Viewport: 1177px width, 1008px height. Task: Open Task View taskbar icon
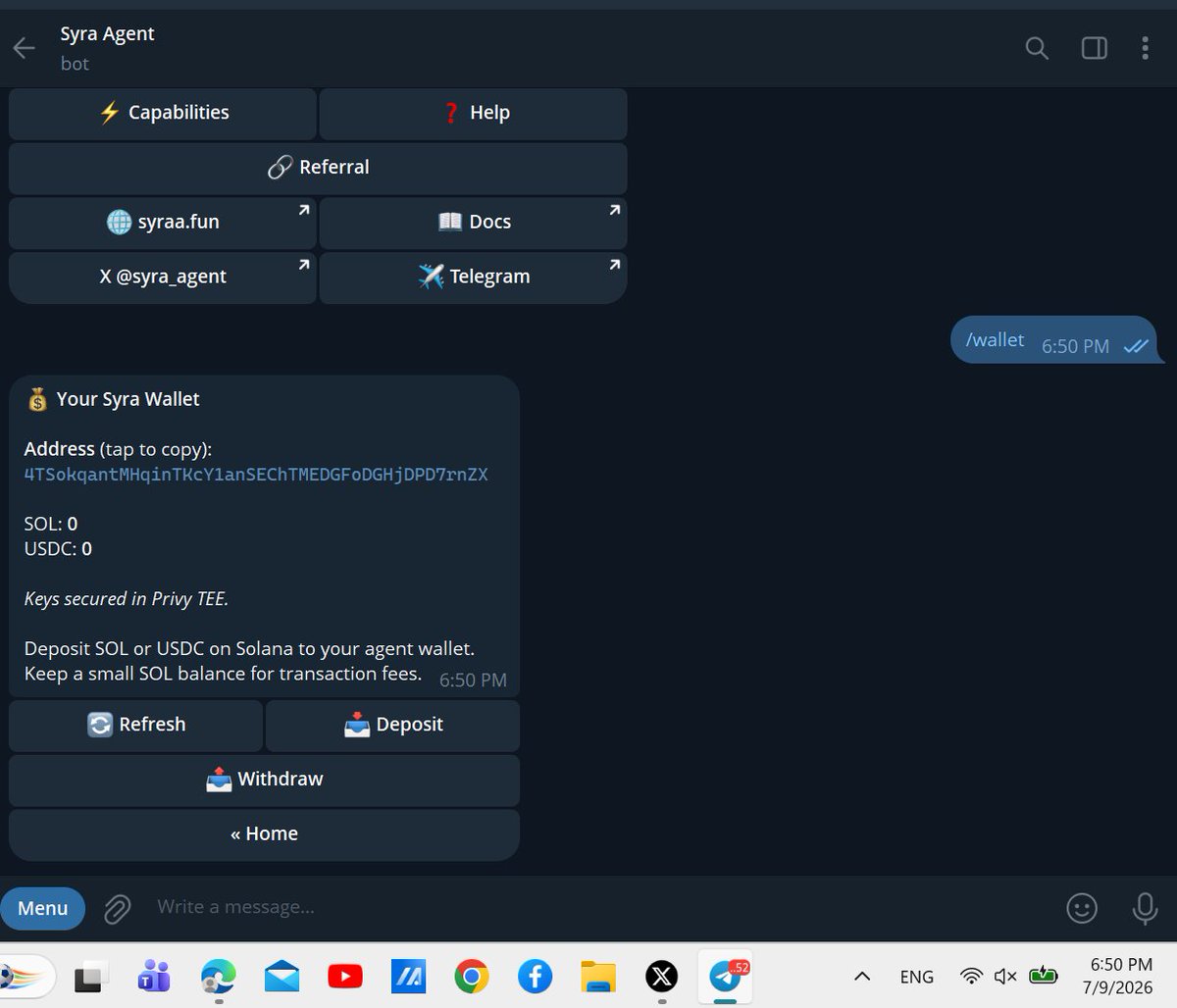point(89,978)
